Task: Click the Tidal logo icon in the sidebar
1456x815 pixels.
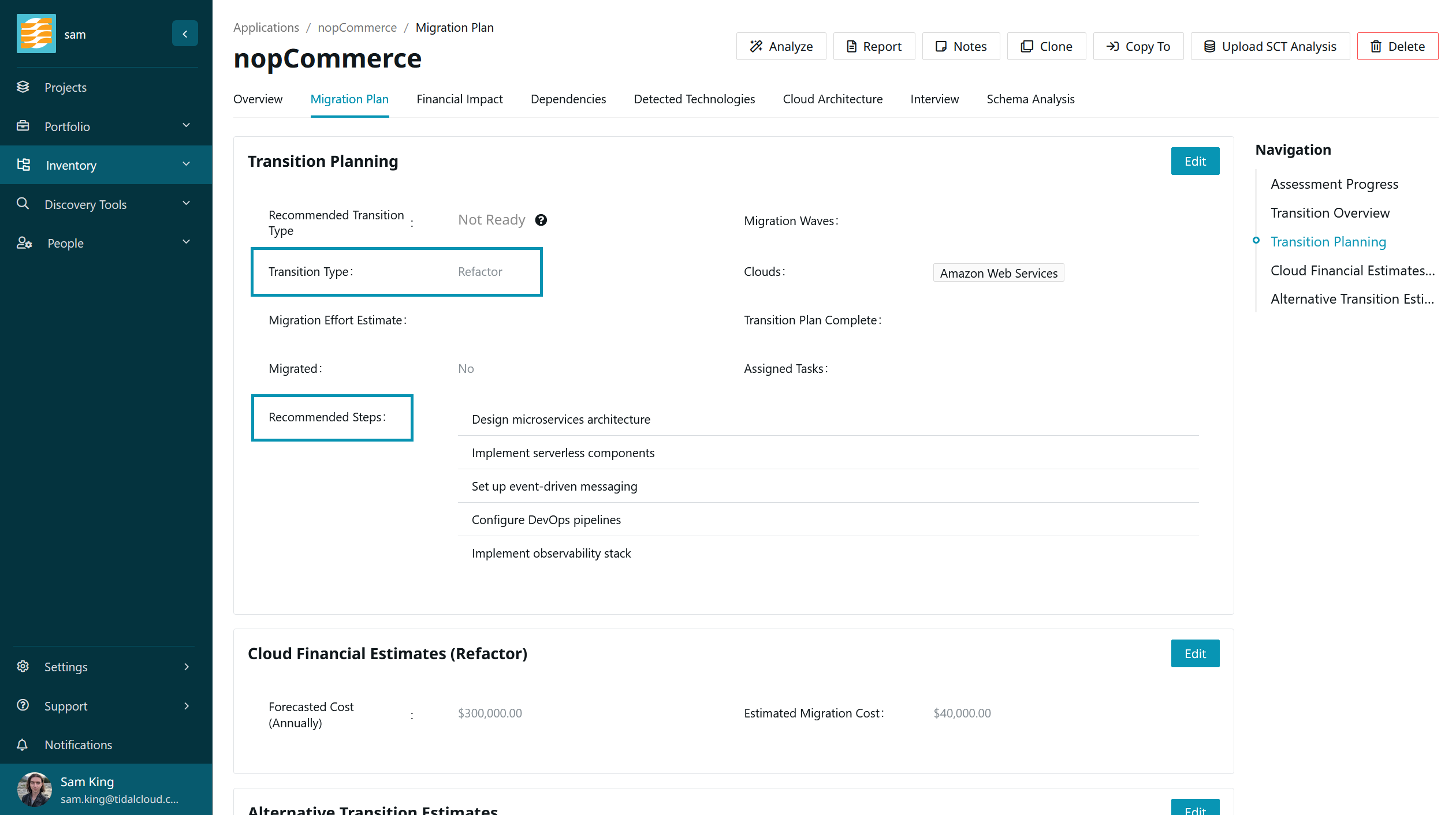Action: (x=36, y=33)
